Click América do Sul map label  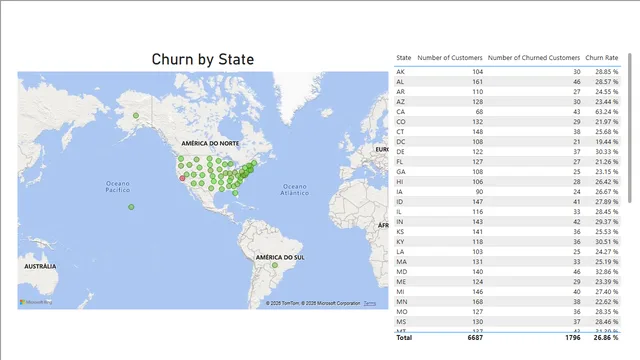pos(280,257)
